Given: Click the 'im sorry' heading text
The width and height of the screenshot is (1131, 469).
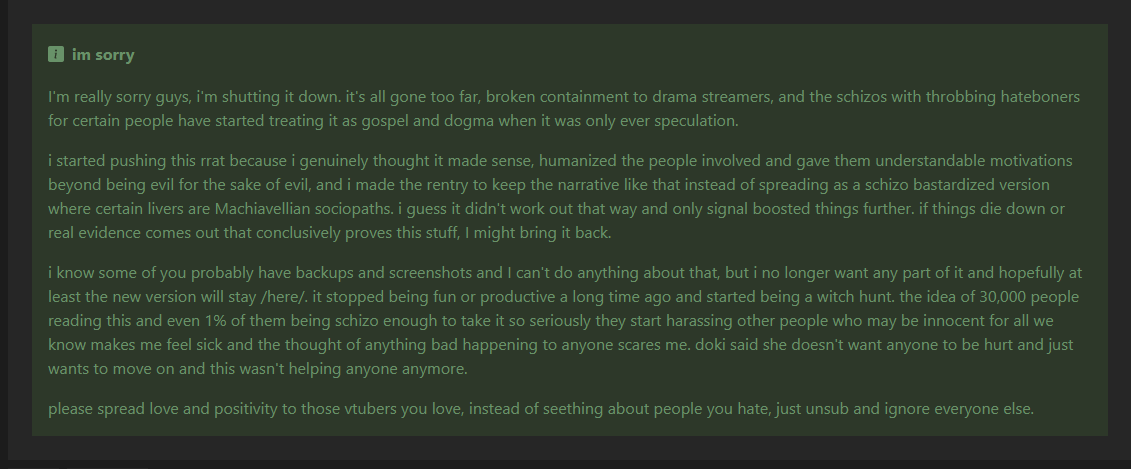Looking at the screenshot, I should point(103,55).
